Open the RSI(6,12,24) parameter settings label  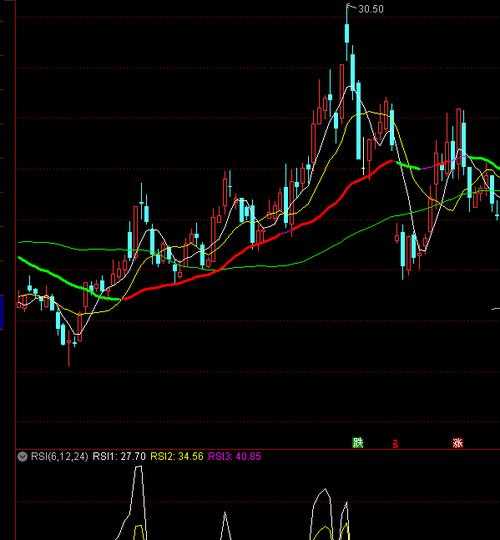60,457
